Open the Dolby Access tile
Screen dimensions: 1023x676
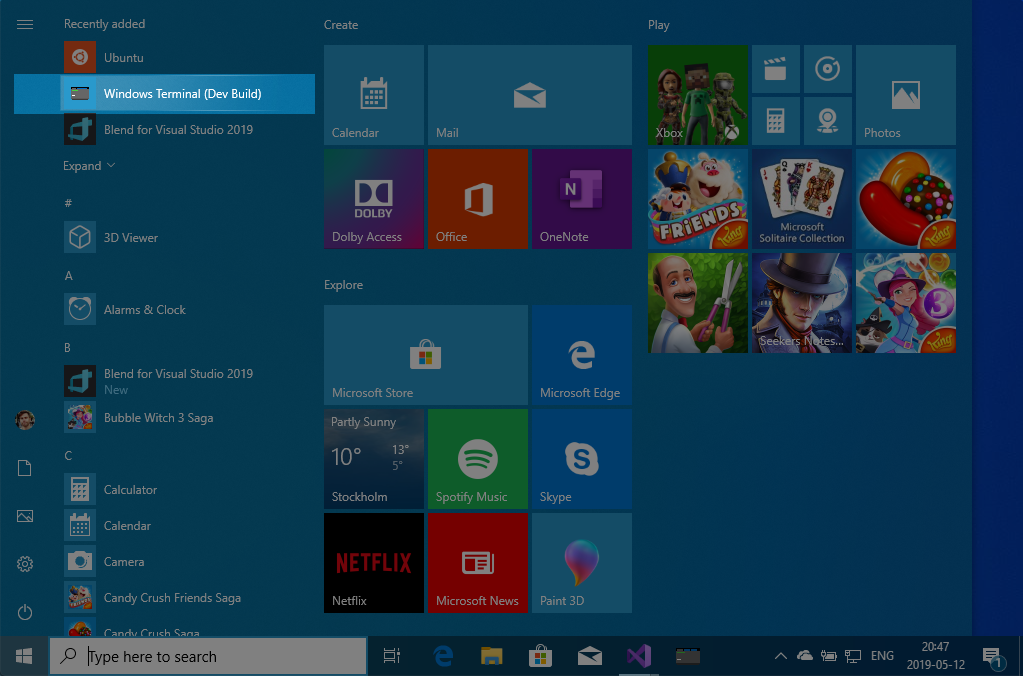[374, 199]
